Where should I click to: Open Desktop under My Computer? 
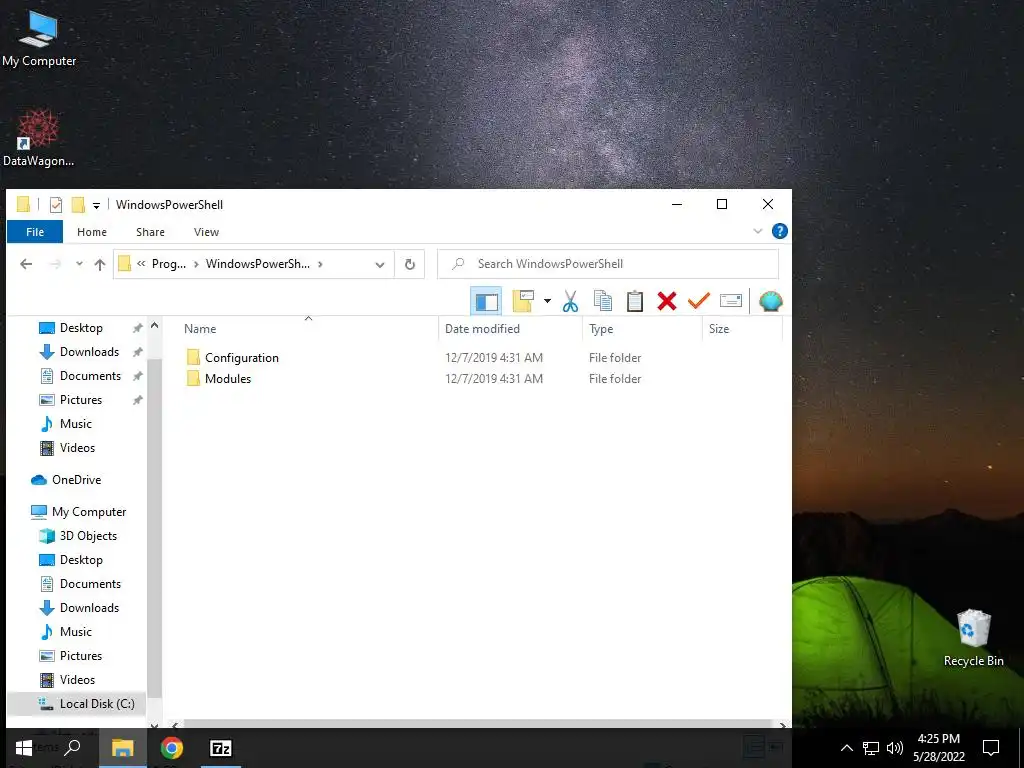81,560
